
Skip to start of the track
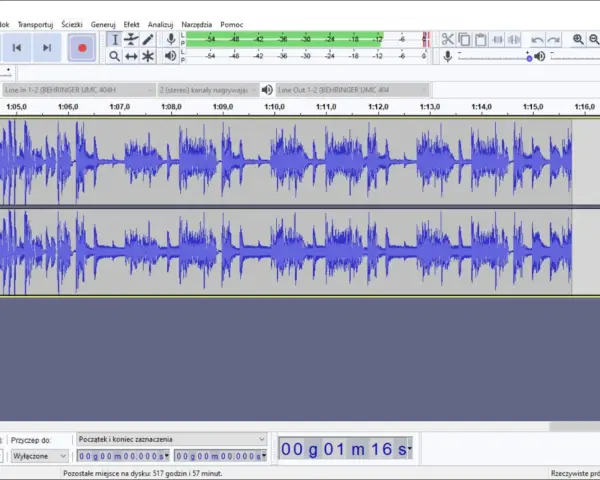click(x=16, y=48)
